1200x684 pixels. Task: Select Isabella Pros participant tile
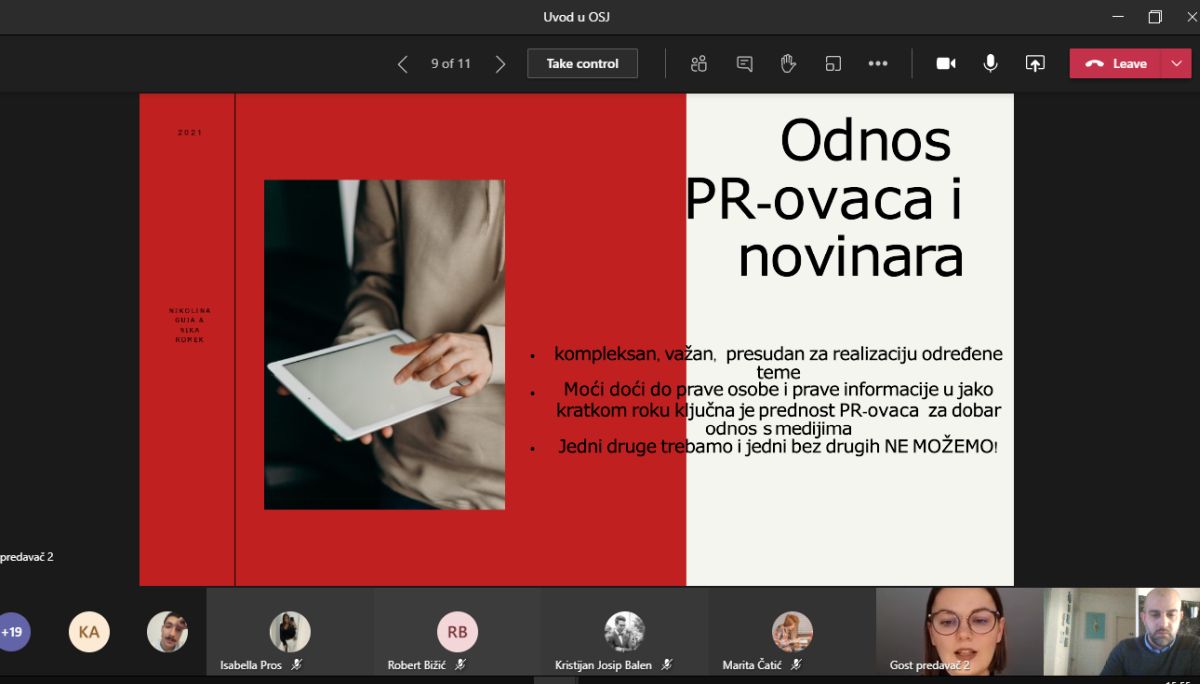pyautogui.click(x=290, y=633)
